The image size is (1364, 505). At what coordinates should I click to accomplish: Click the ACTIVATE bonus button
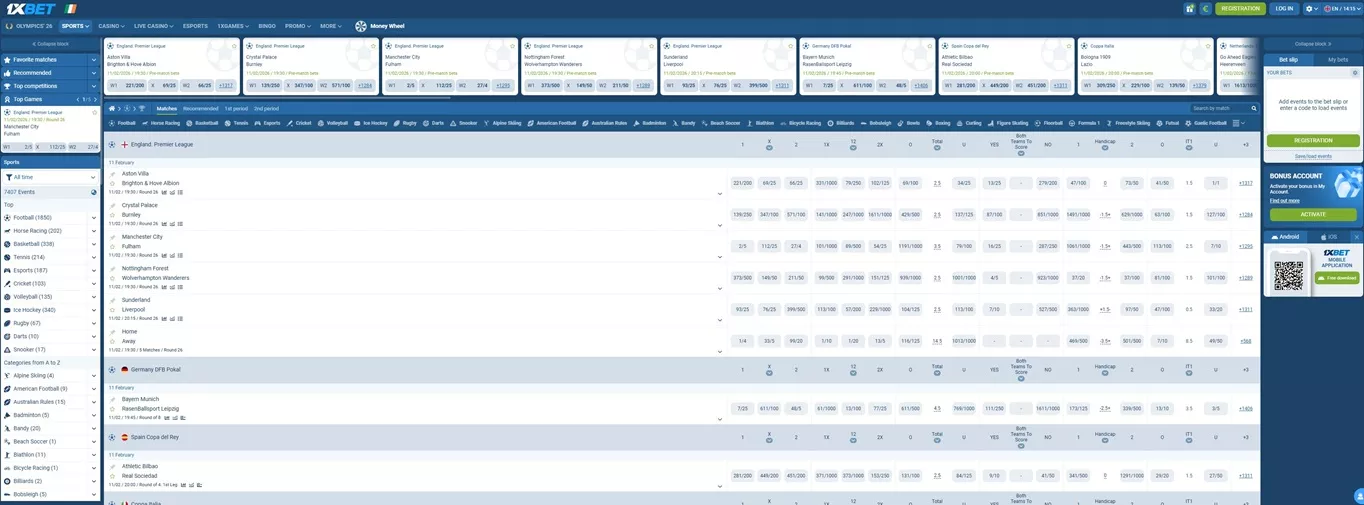pos(1313,214)
